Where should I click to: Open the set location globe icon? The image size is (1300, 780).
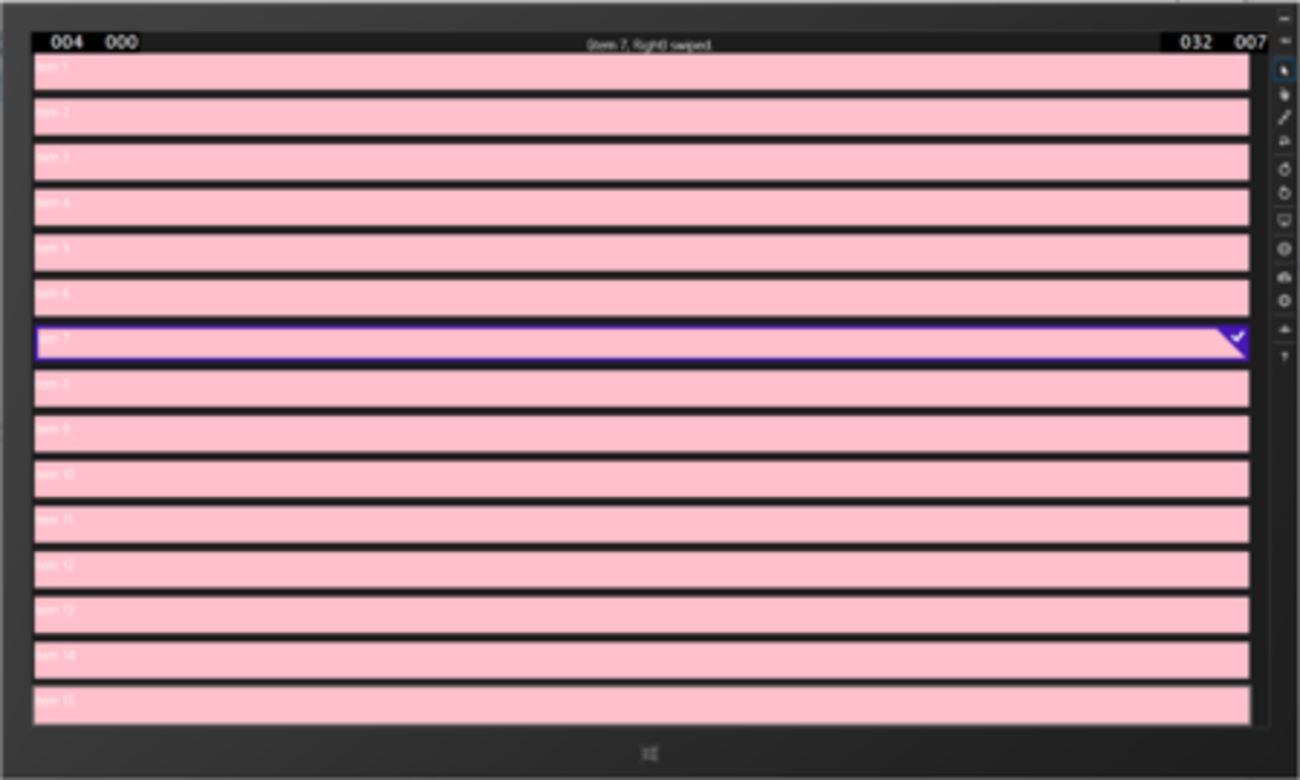click(x=1285, y=249)
